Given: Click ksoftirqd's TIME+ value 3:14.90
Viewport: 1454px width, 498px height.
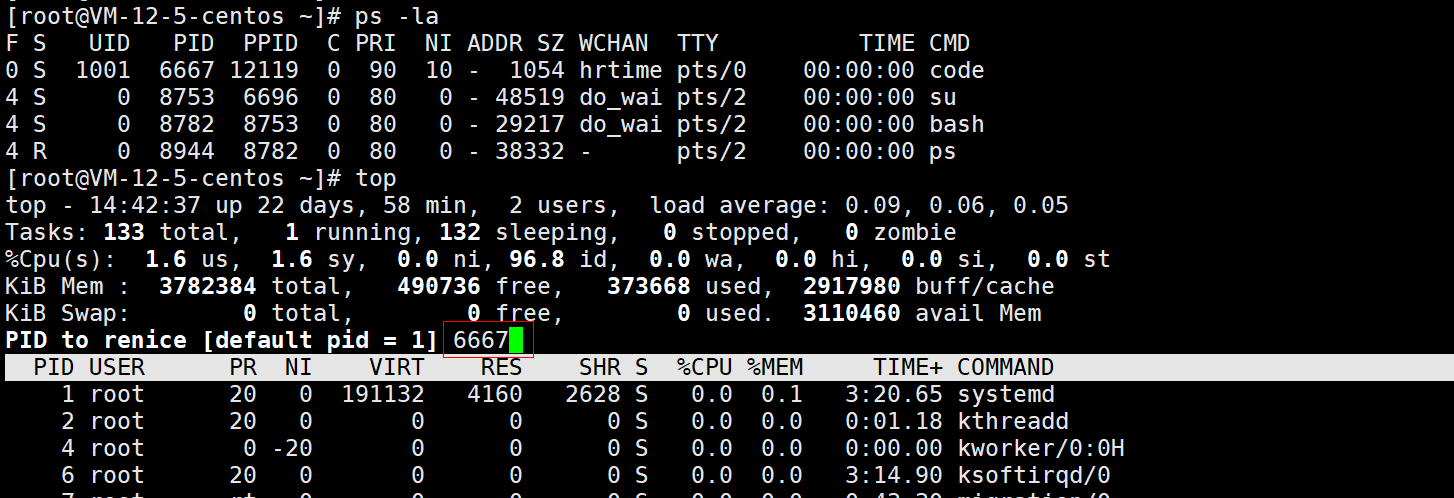Looking at the screenshot, I should tap(893, 476).
